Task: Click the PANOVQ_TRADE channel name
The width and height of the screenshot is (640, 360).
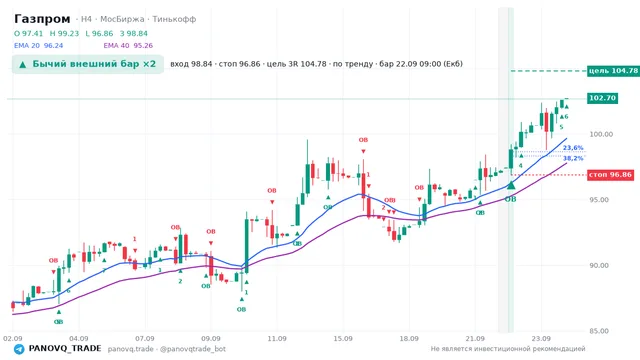Action: coord(65,349)
